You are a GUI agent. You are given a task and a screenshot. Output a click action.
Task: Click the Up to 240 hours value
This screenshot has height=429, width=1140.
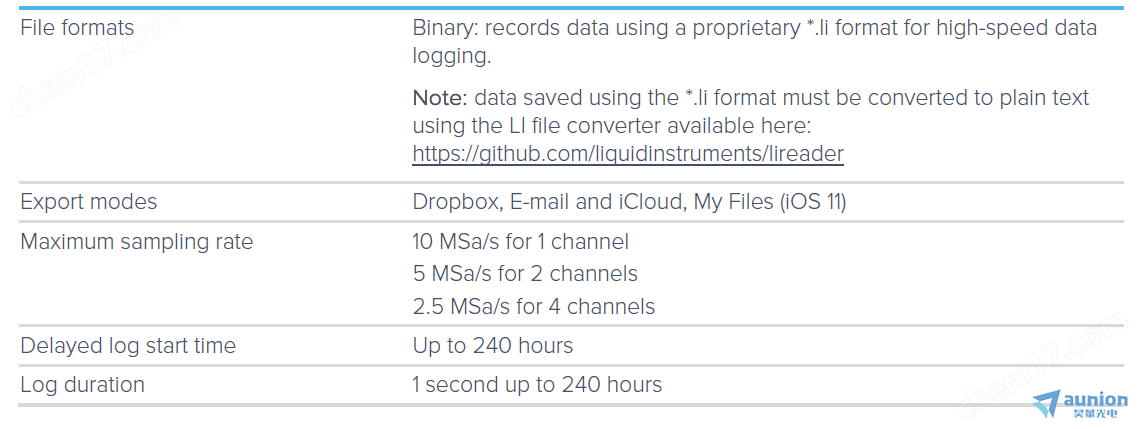coord(493,345)
